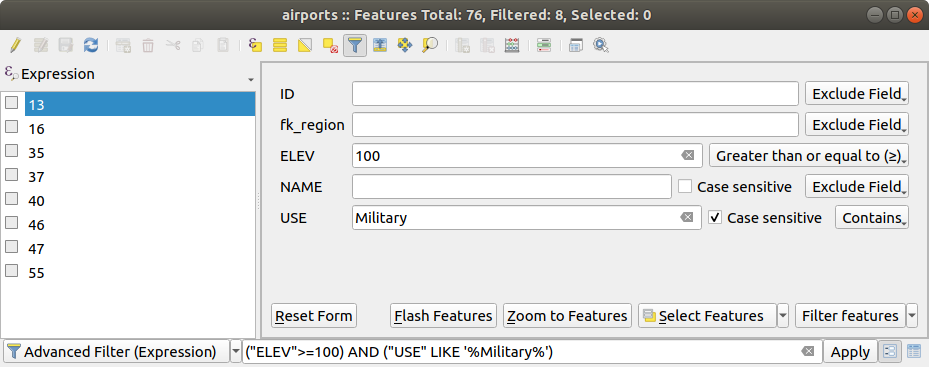Reload the attribute table
This screenshot has width=929, height=367.
(91, 45)
